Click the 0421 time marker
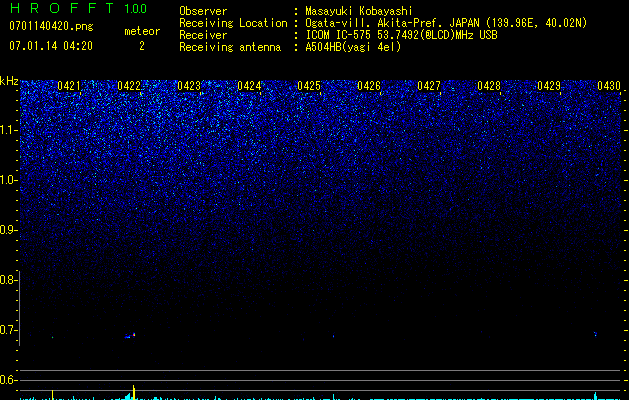629x400 pixels. point(69,86)
